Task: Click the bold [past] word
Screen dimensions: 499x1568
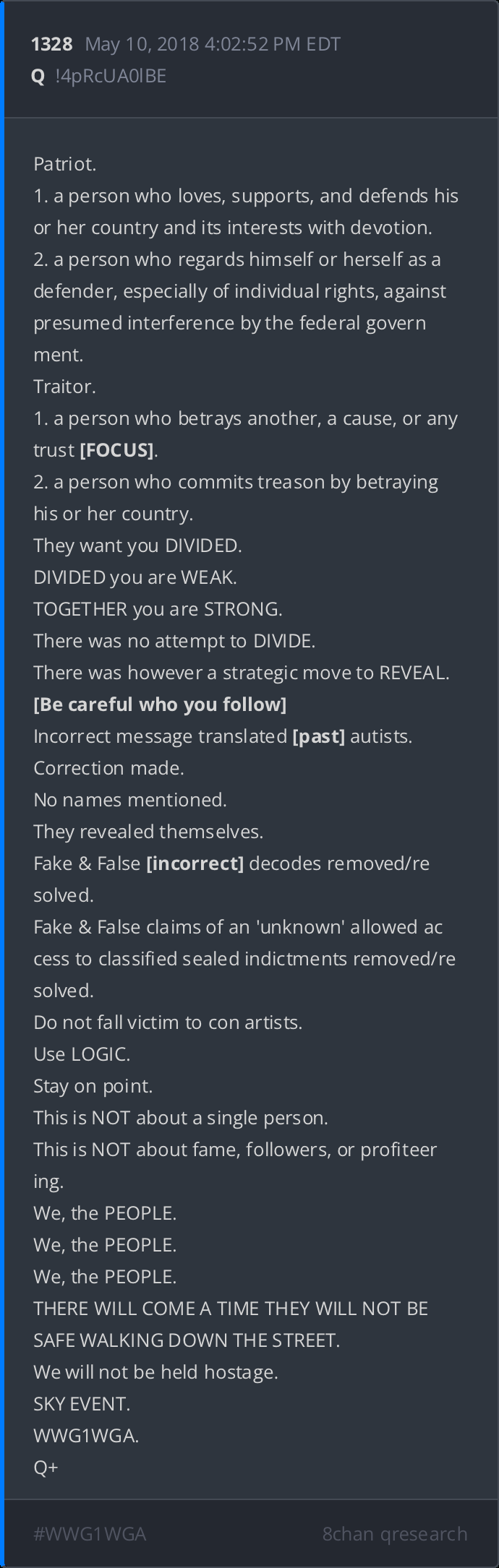Action: tap(318, 736)
